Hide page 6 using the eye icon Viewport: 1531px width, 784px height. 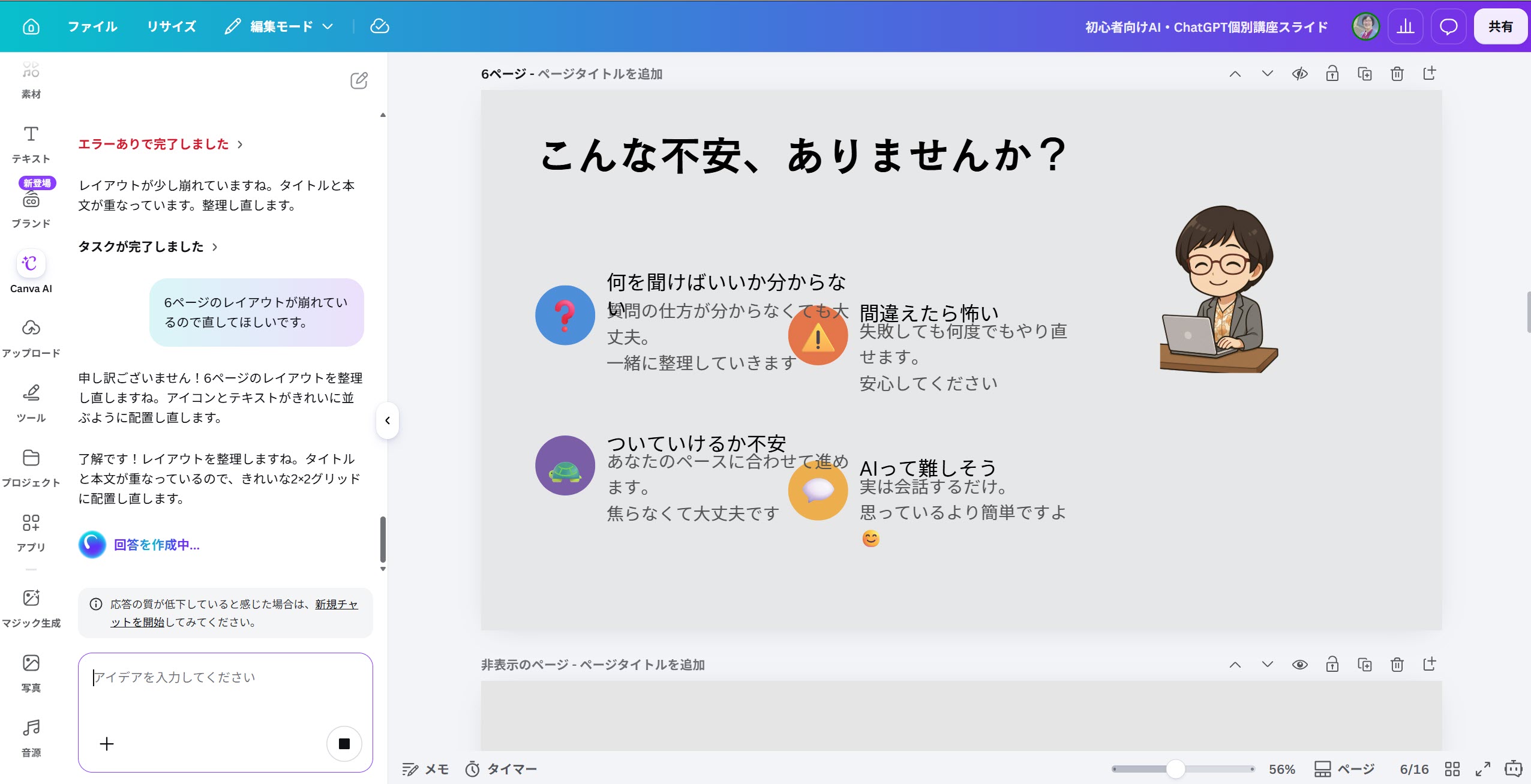(x=1300, y=74)
